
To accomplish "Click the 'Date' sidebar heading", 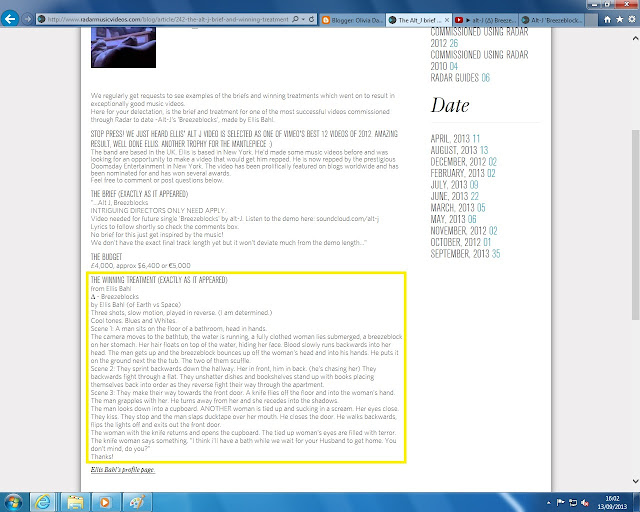I will (450, 105).
